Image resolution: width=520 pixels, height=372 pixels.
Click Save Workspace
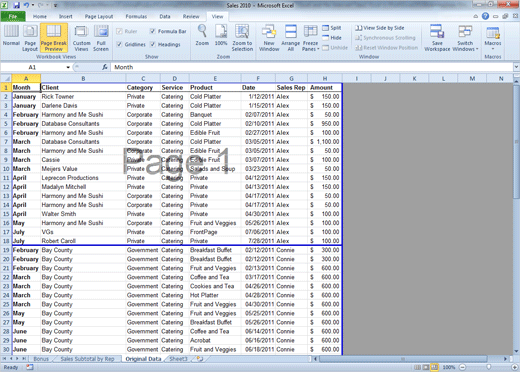coord(437,38)
